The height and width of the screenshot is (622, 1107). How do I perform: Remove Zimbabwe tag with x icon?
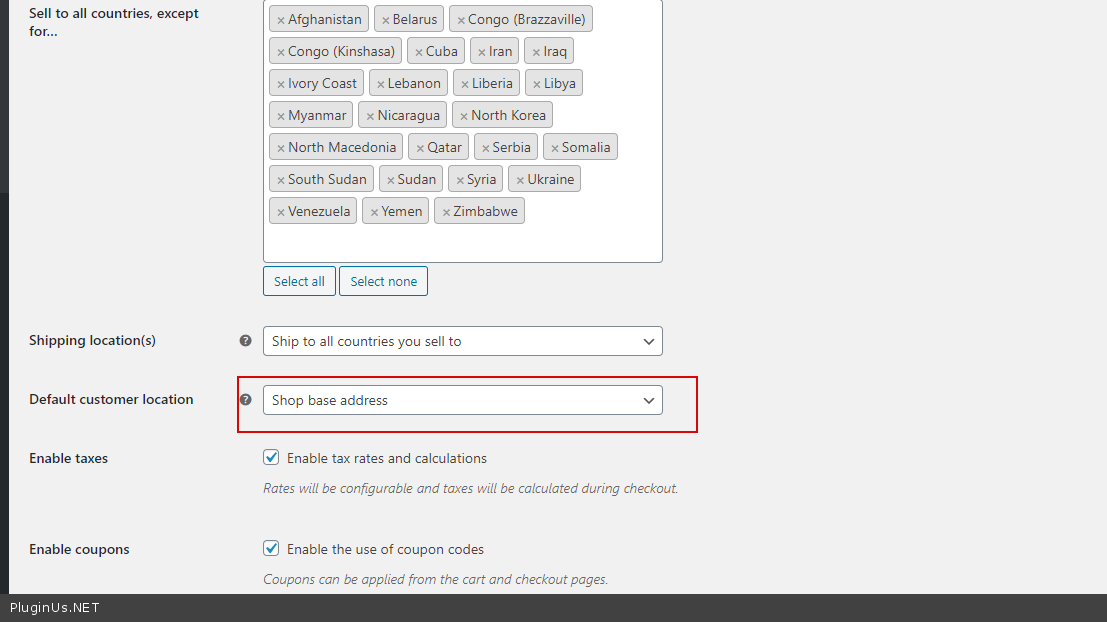coord(446,212)
